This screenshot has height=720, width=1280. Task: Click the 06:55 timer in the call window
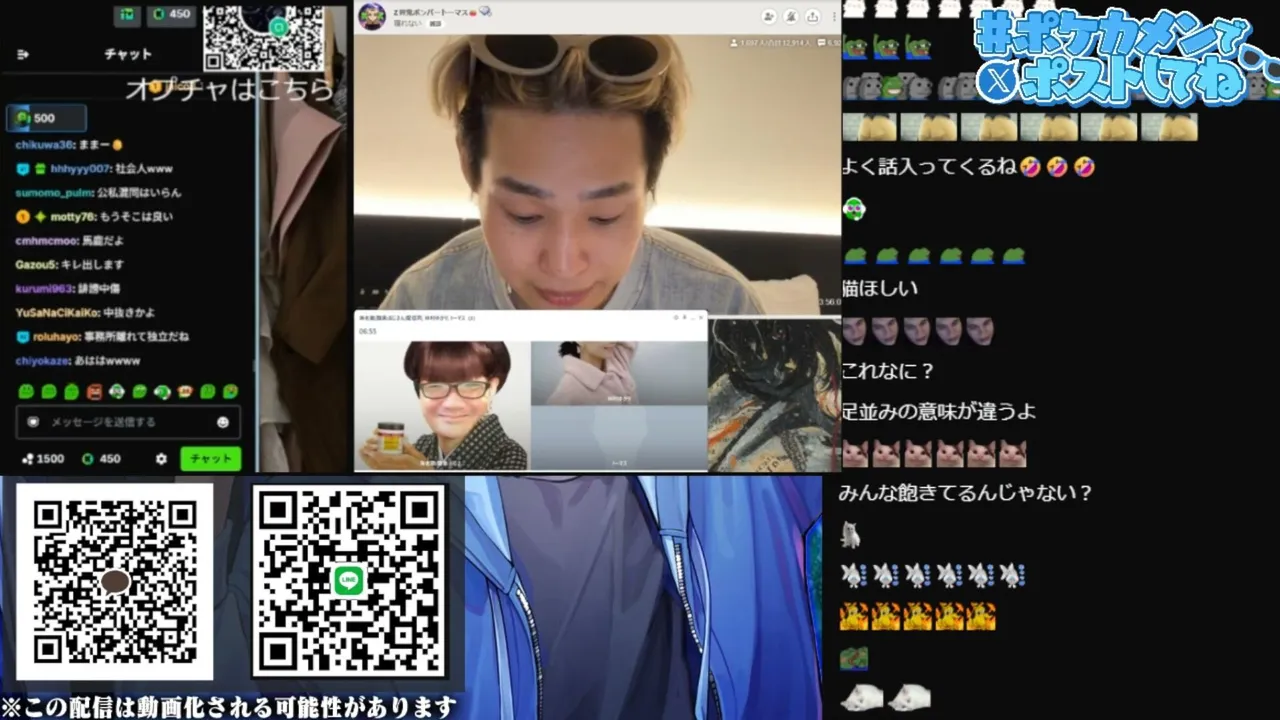(367, 331)
